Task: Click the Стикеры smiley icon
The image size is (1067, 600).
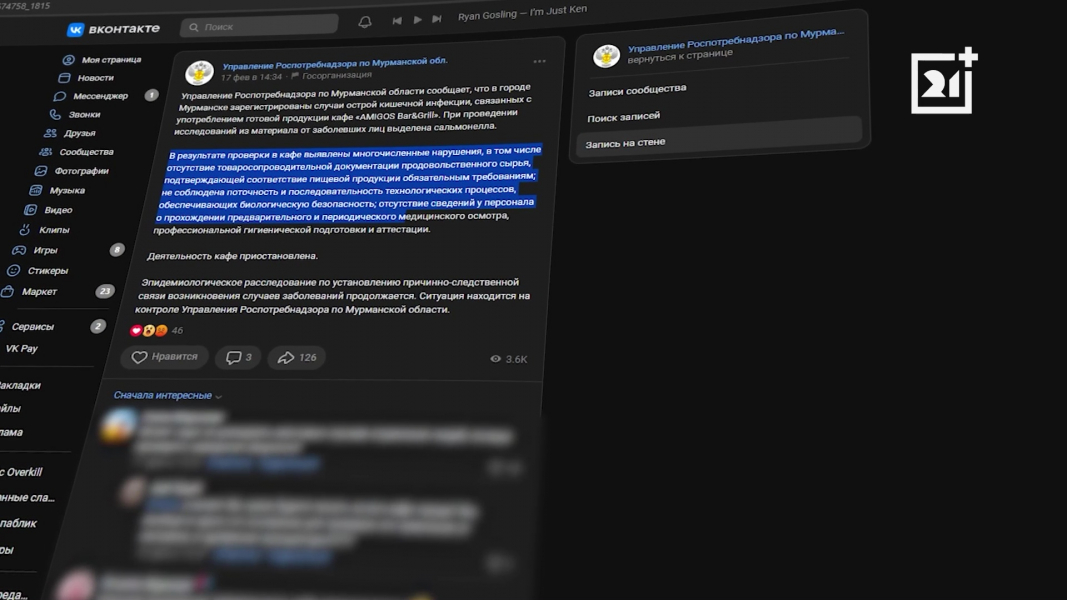Action: (x=13, y=271)
